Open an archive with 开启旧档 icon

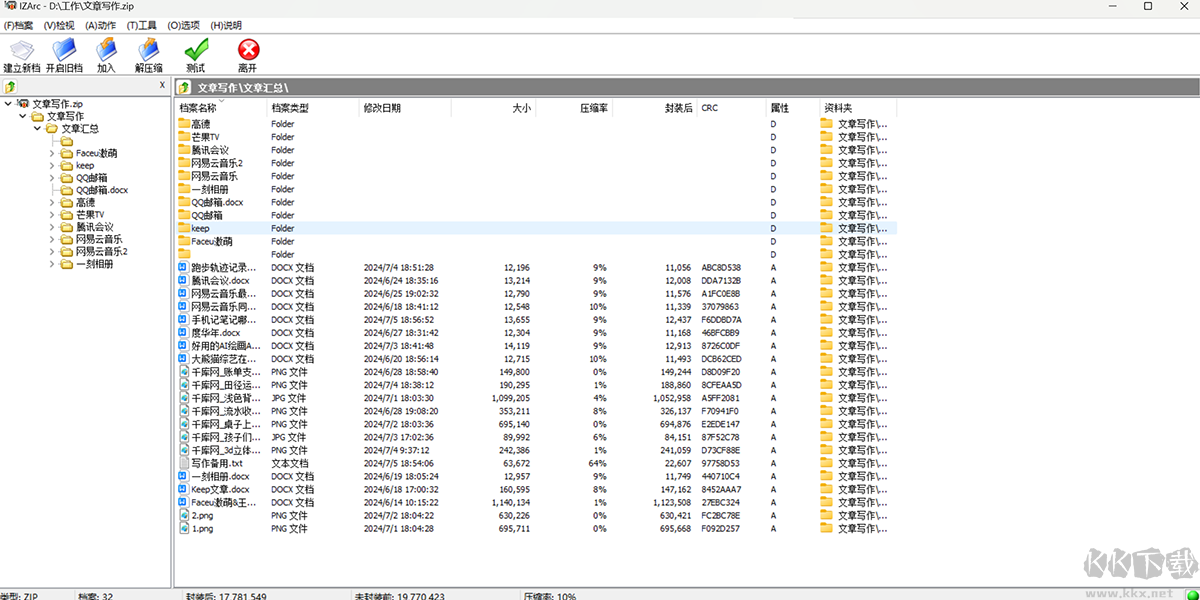[x=64, y=54]
